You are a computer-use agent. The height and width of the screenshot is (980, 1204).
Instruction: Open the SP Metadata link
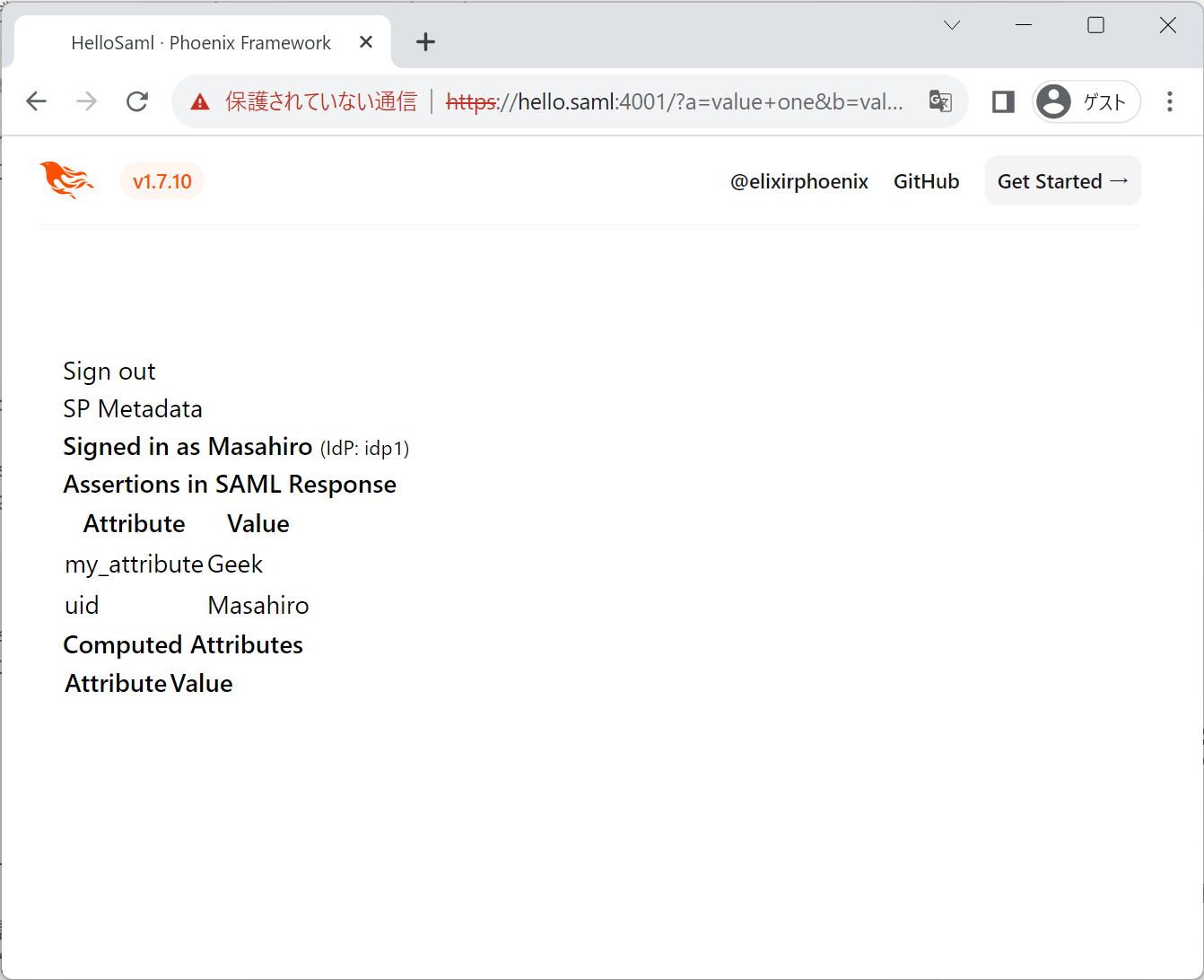133,408
